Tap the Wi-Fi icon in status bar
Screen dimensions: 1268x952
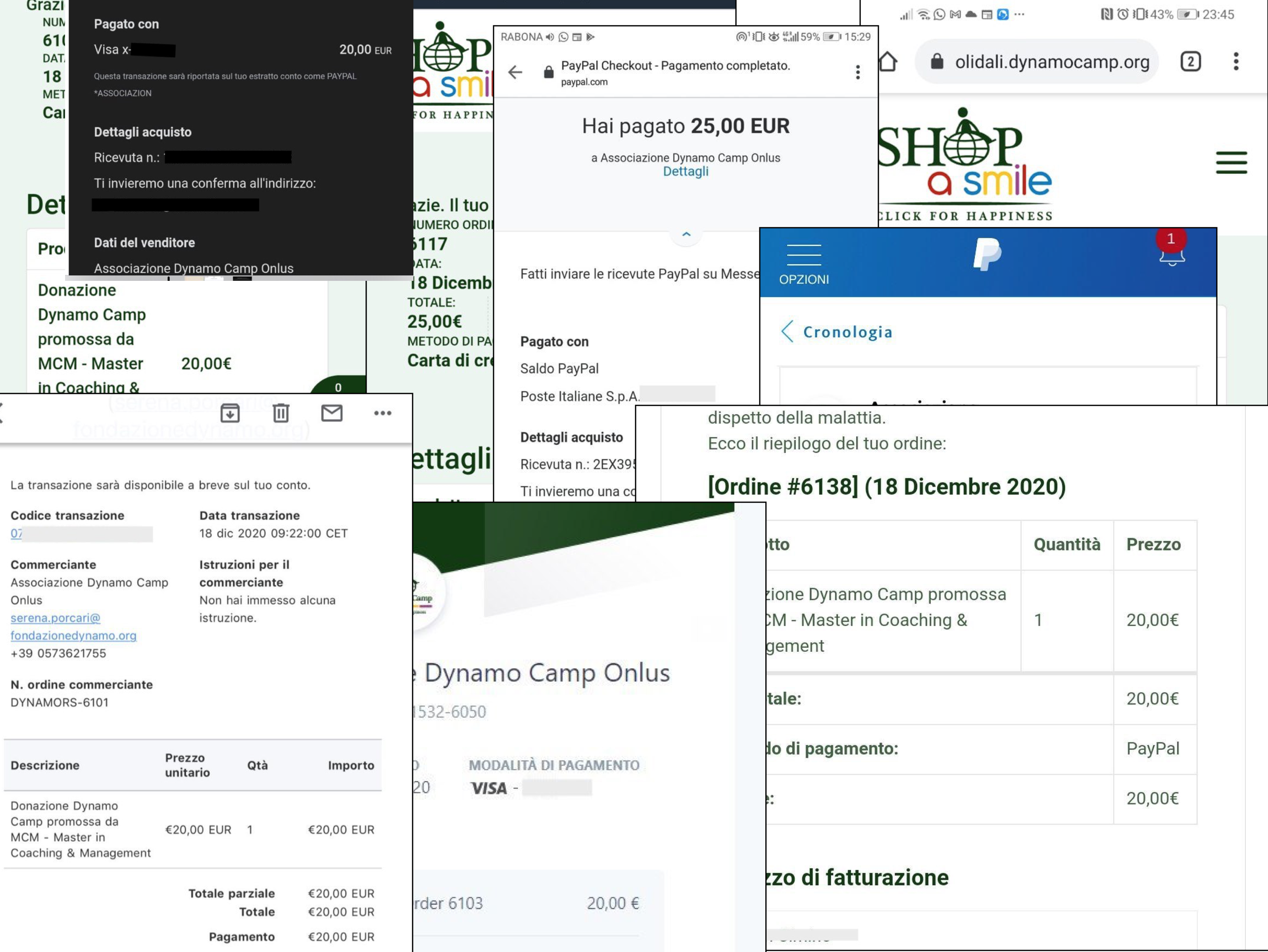click(x=923, y=14)
